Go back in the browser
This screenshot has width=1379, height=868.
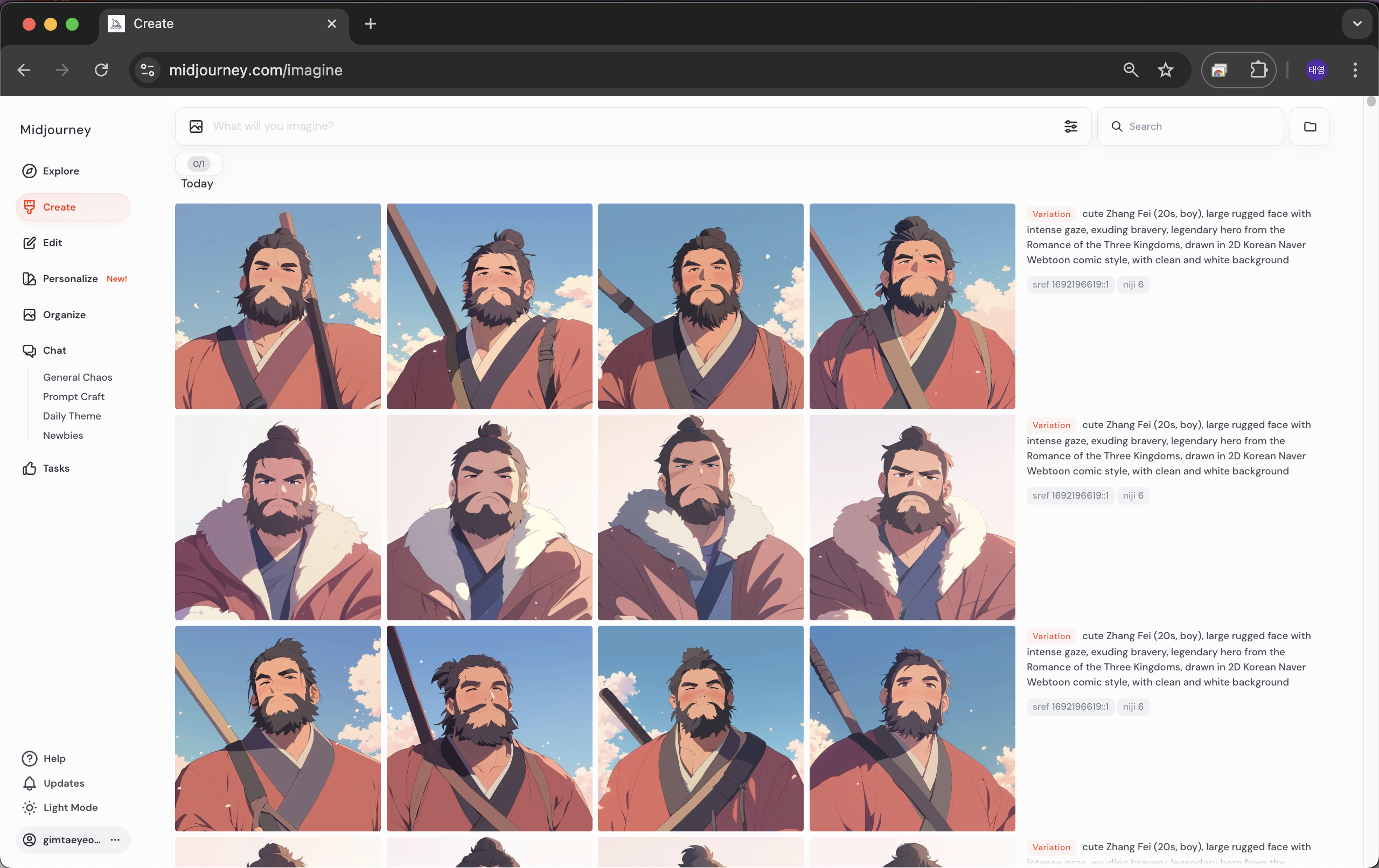(24, 71)
